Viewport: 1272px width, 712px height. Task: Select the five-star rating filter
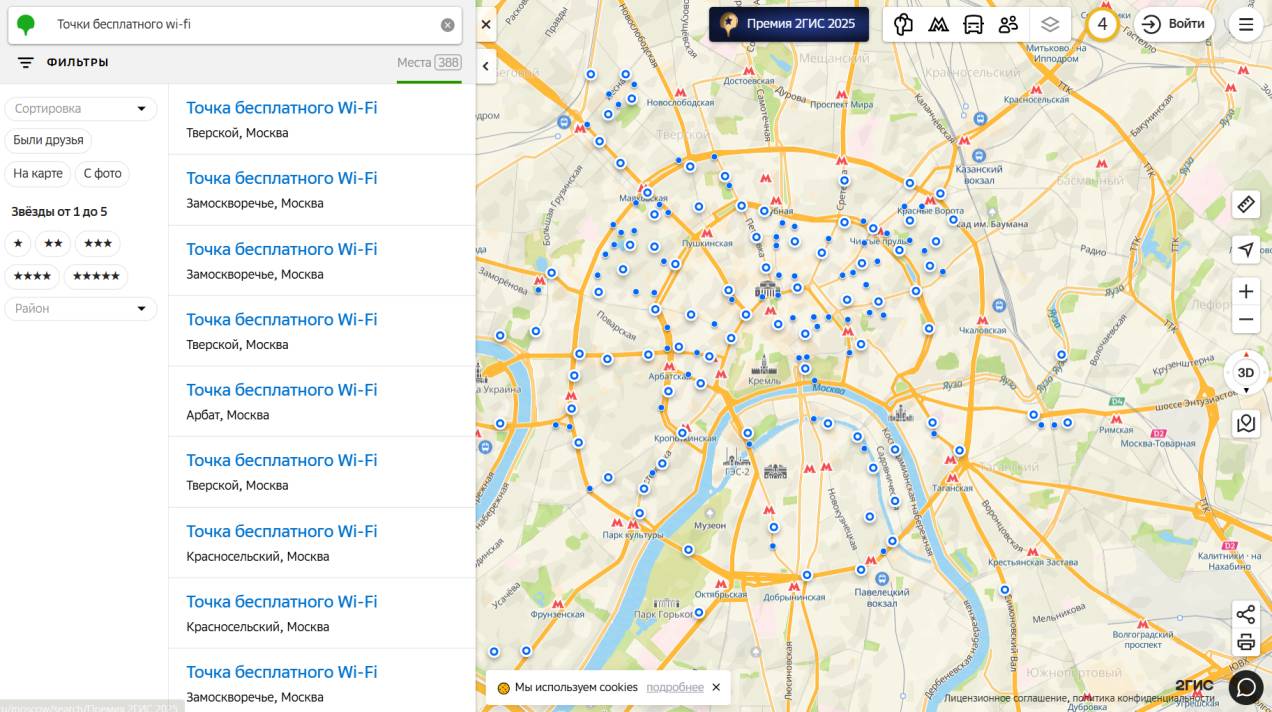point(96,277)
